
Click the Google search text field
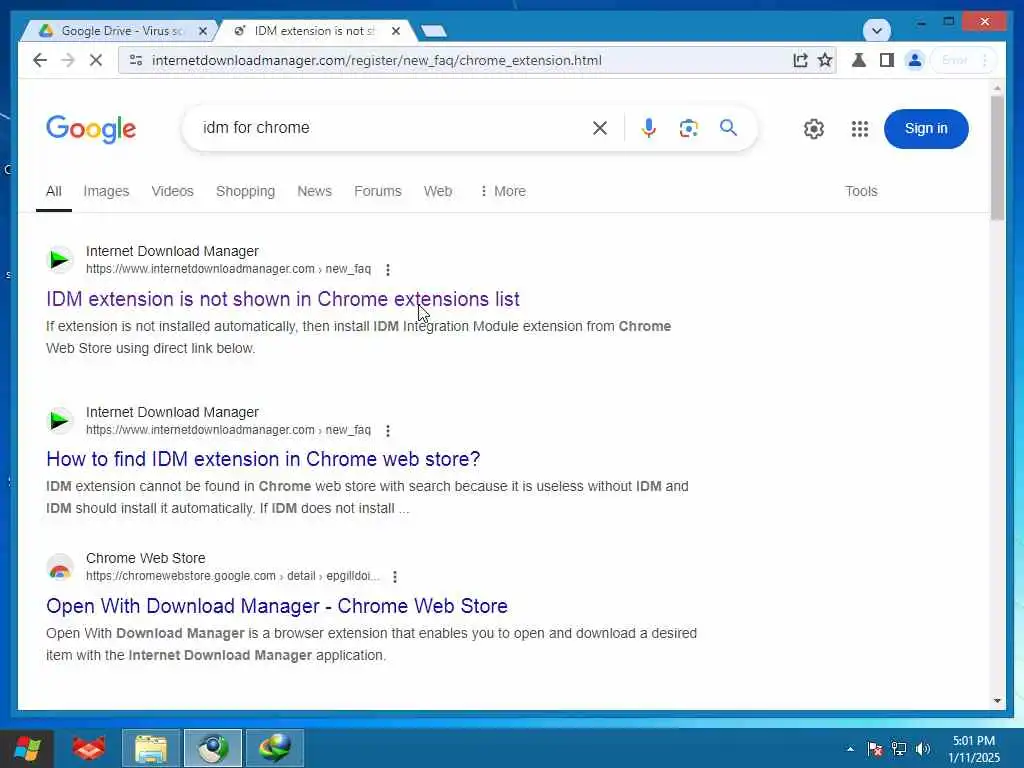click(x=392, y=128)
